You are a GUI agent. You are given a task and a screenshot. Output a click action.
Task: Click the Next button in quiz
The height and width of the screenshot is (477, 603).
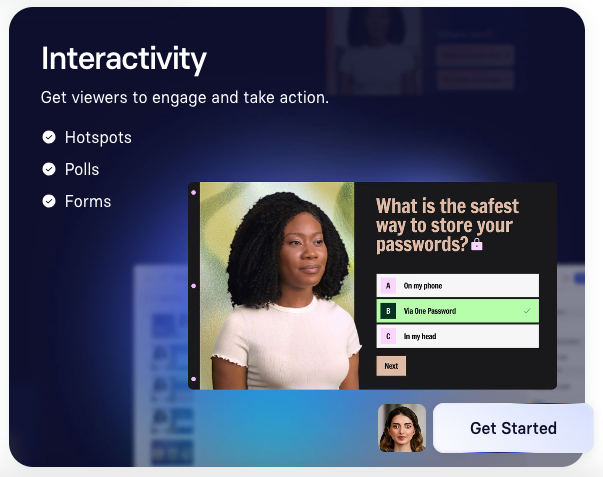(x=391, y=366)
